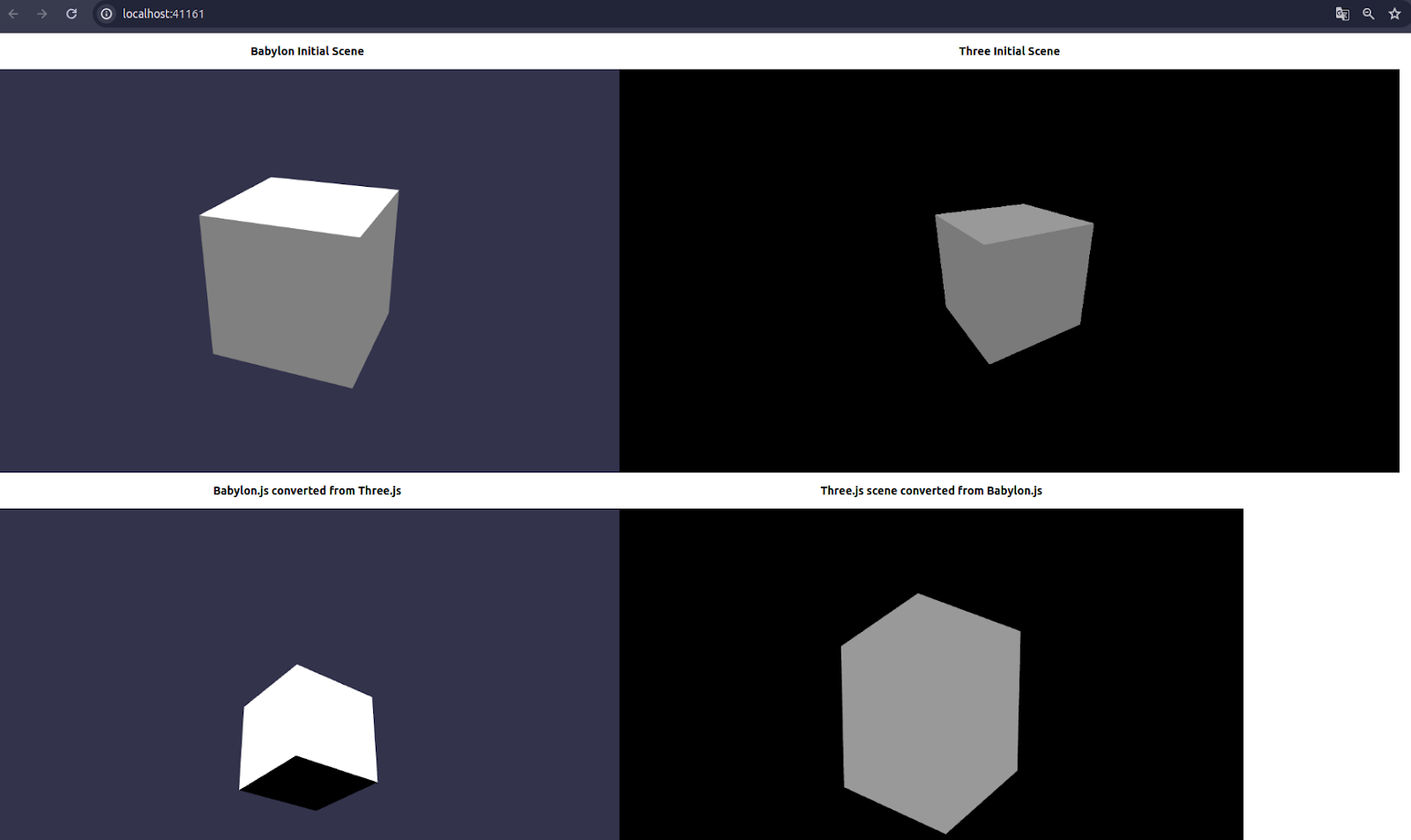Click the browser forward arrow
The image size is (1411, 840).
click(42, 14)
